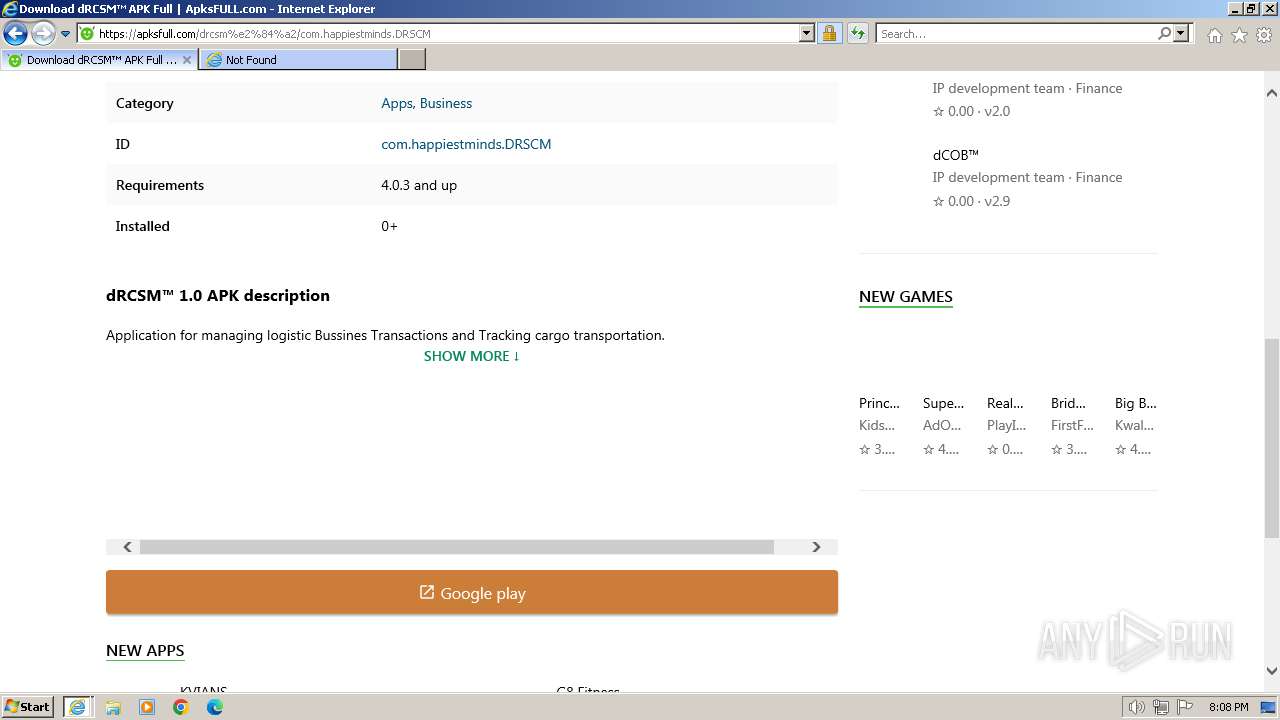Image resolution: width=1280 pixels, height=720 pixels.
Task: Close the Download dRCSM tab
Action: click(x=187, y=60)
